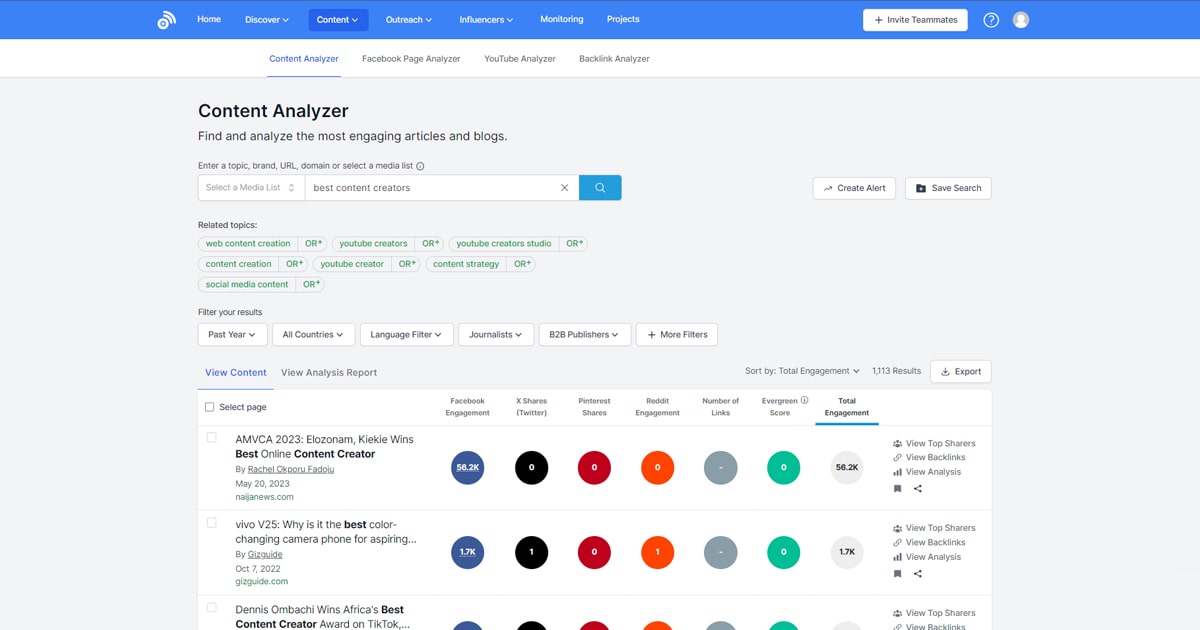Click the blue search magnifier button
The width and height of the screenshot is (1200, 630).
coord(600,188)
